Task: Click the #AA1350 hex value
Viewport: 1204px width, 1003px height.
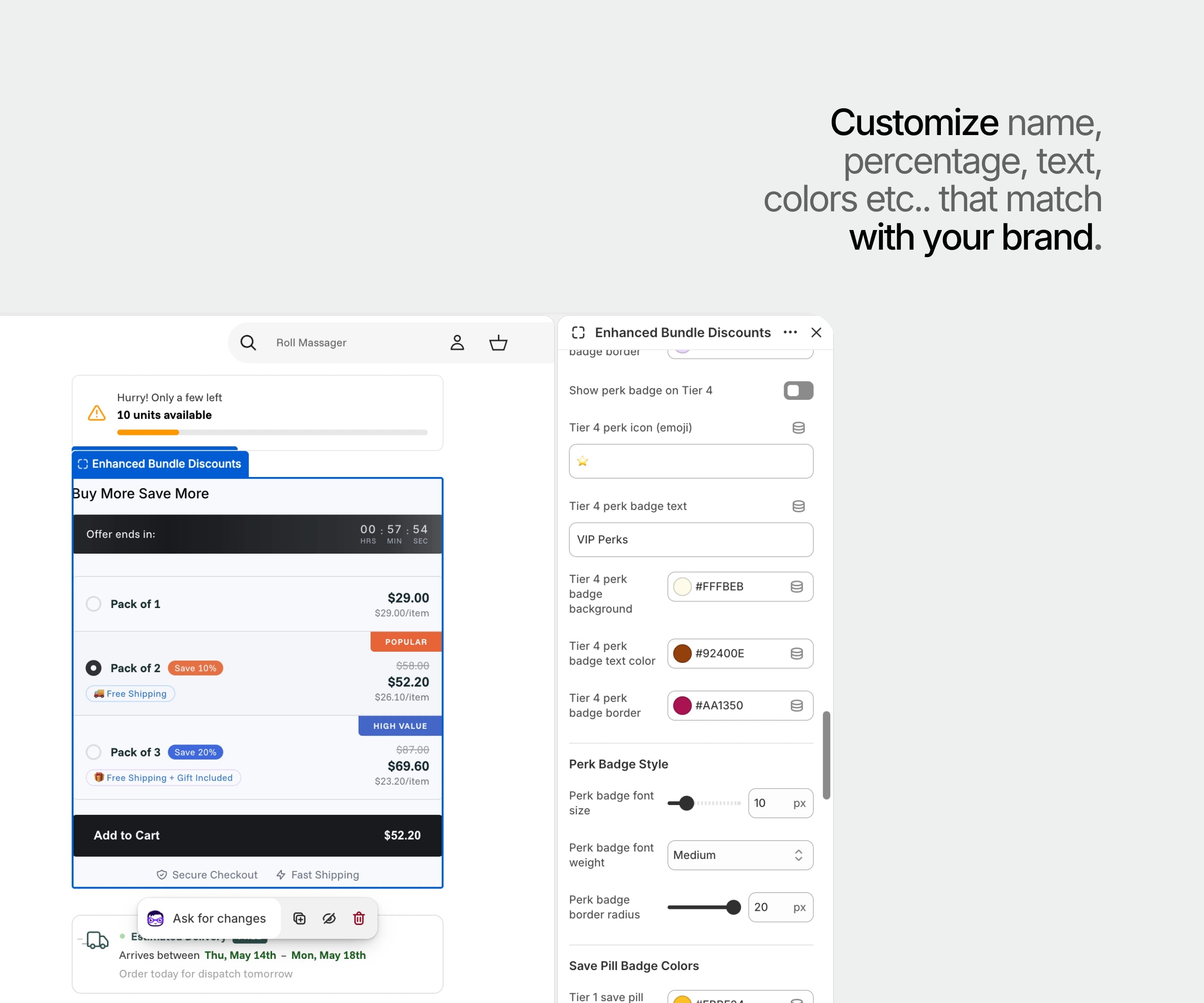Action: [x=719, y=706]
